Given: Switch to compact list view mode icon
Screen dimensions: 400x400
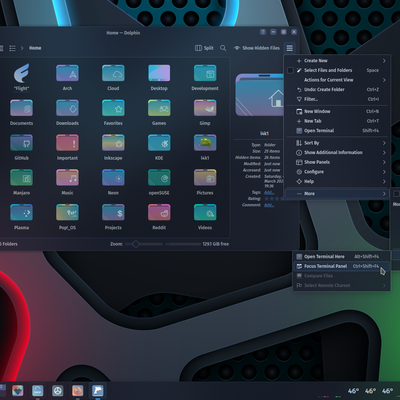Looking at the screenshot, I should click(x=12, y=48).
